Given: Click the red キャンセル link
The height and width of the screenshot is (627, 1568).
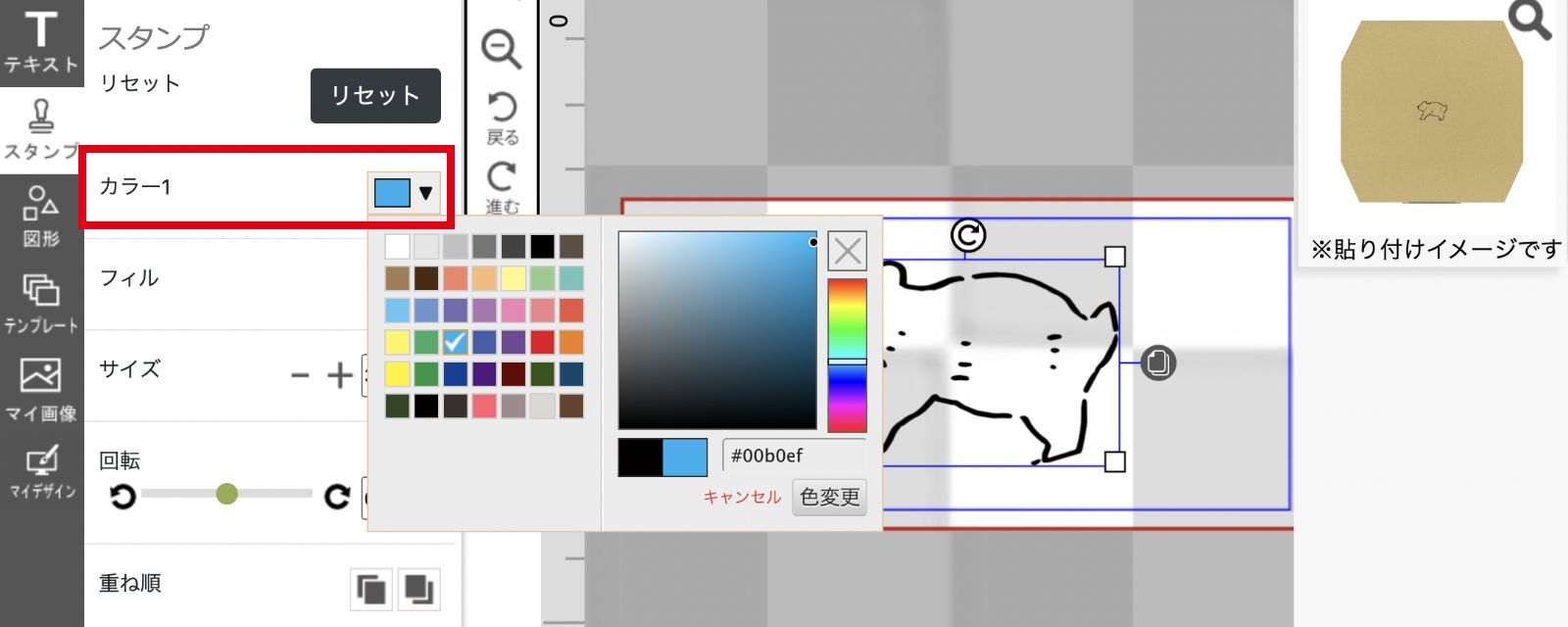Looking at the screenshot, I should (742, 497).
